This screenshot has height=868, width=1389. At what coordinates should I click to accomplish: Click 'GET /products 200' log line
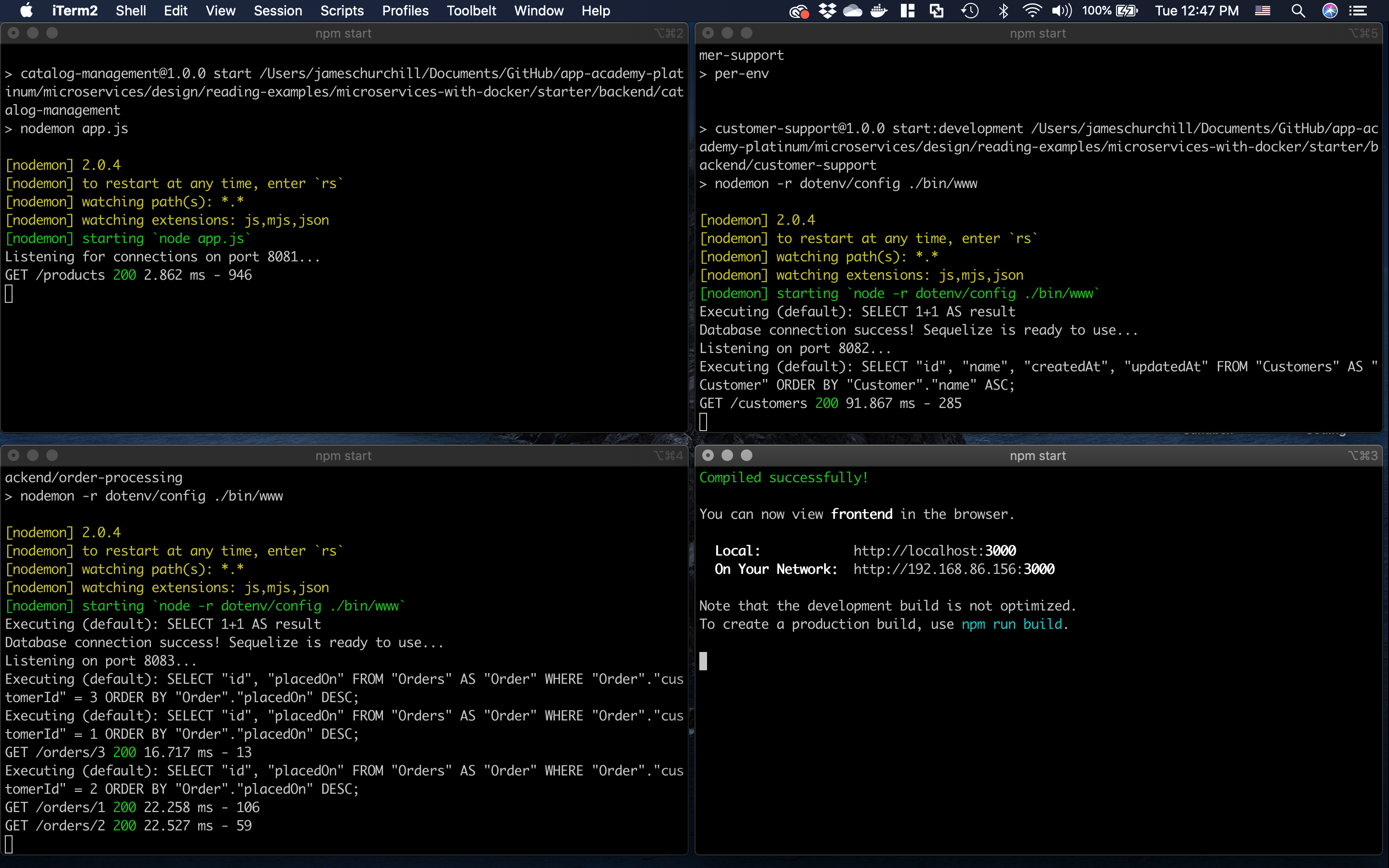[129, 275]
